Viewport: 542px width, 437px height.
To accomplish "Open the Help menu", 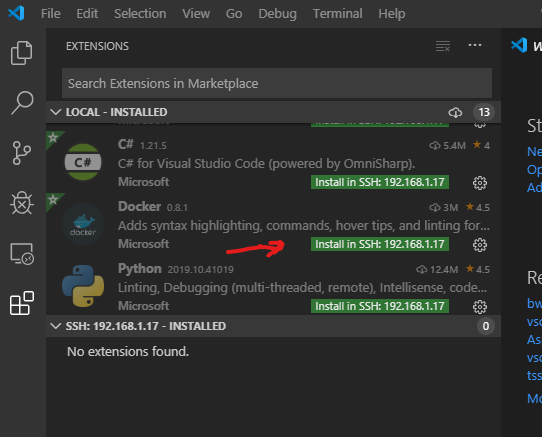I will click(x=392, y=14).
